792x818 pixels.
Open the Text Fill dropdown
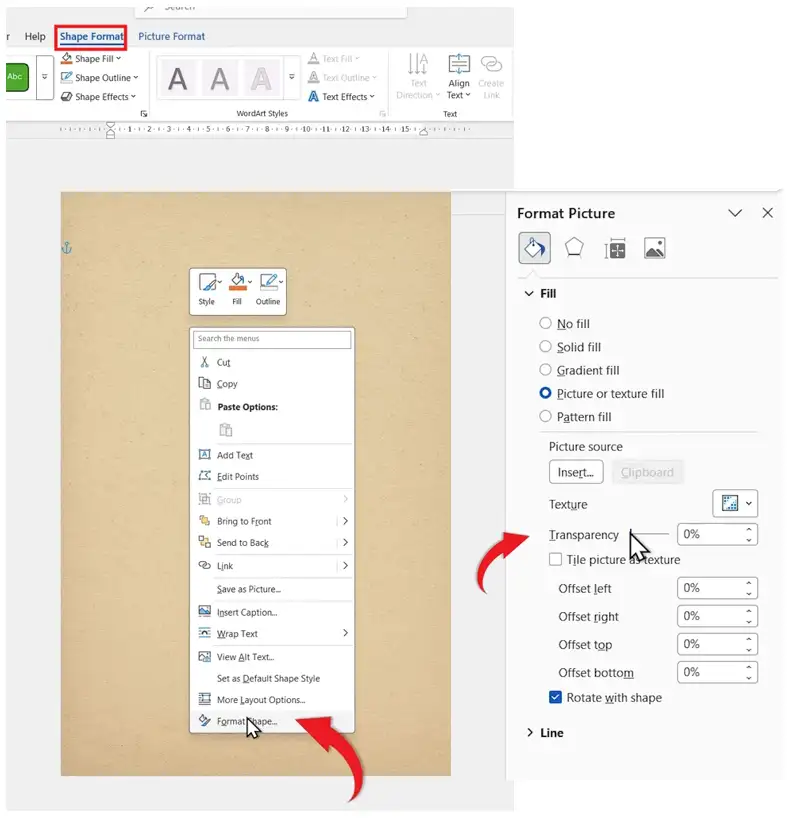click(334, 58)
